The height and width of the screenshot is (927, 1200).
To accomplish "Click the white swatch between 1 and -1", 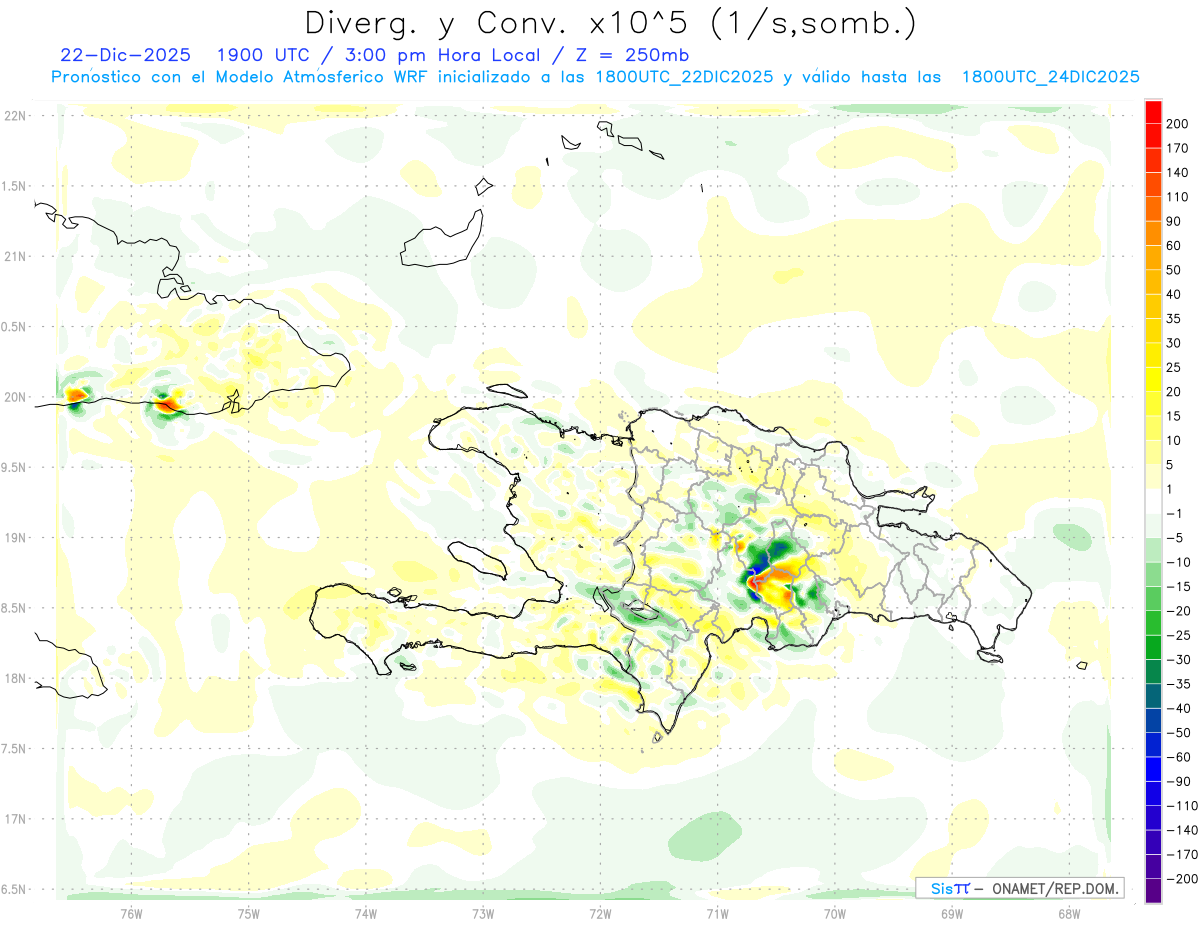I will (1153, 501).
